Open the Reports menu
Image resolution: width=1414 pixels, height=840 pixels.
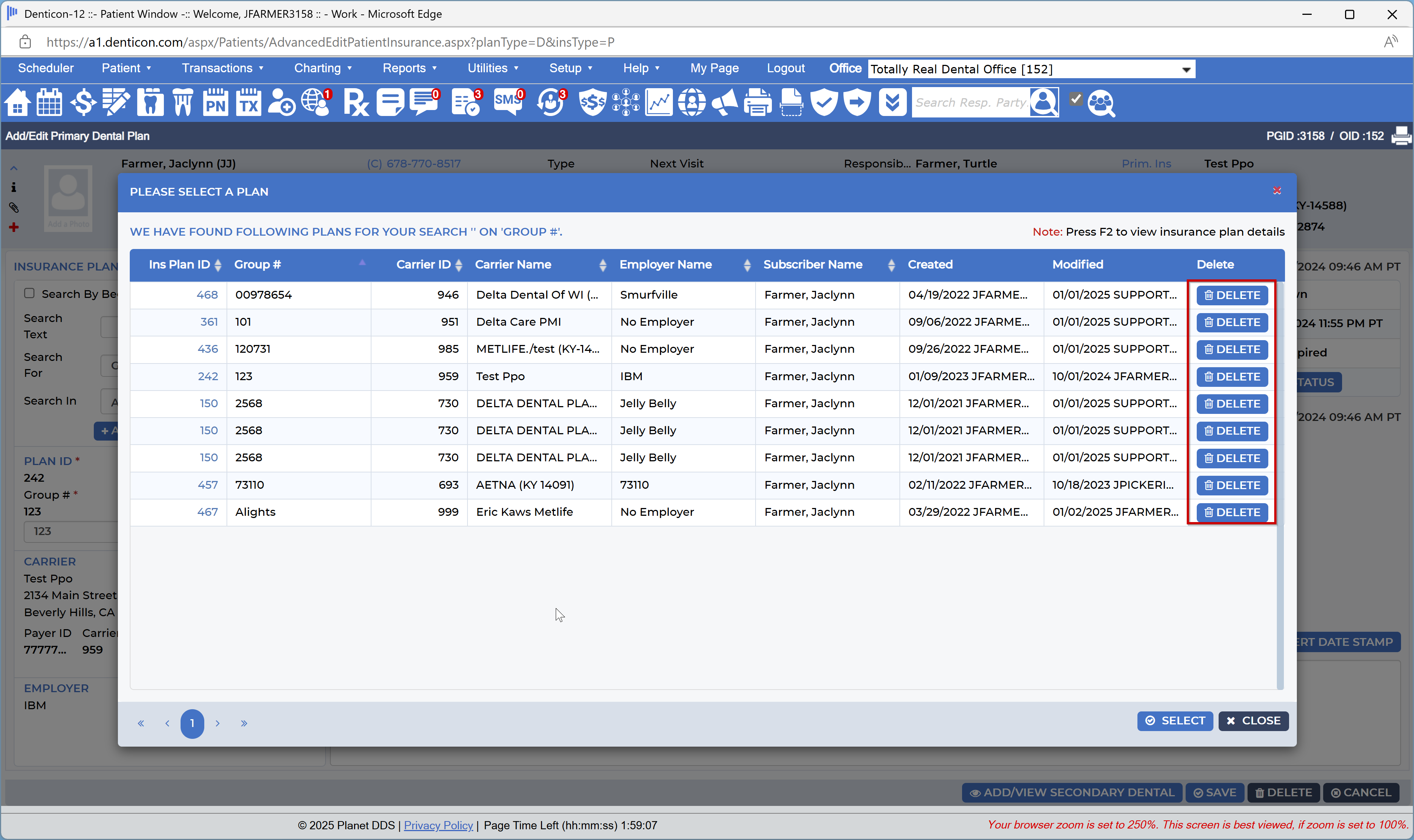pyautogui.click(x=409, y=68)
